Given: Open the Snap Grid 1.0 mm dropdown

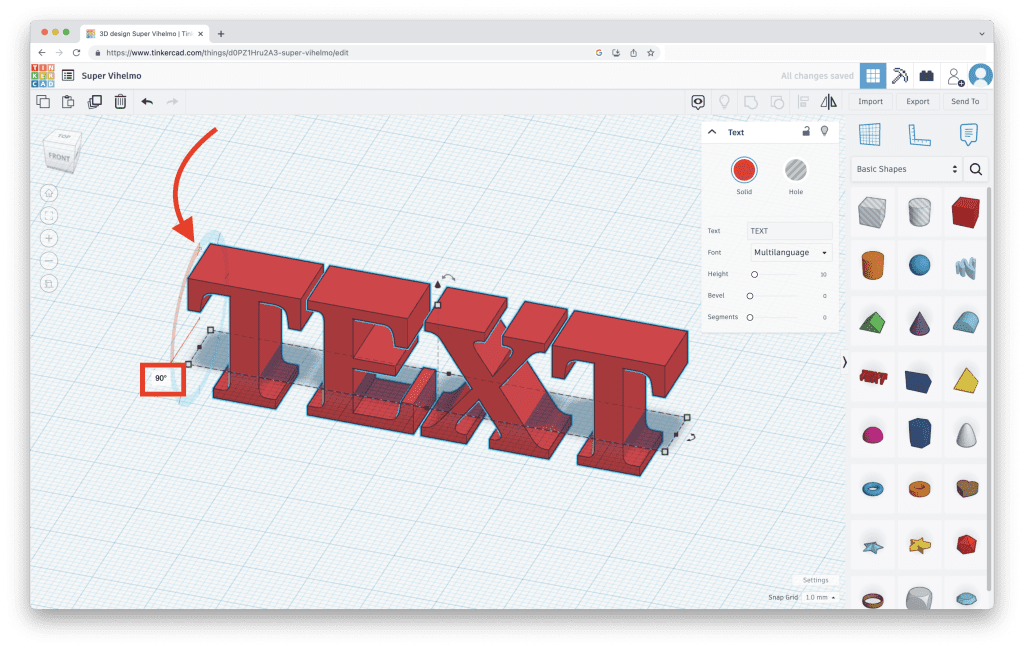Looking at the screenshot, I should (819, 597).
